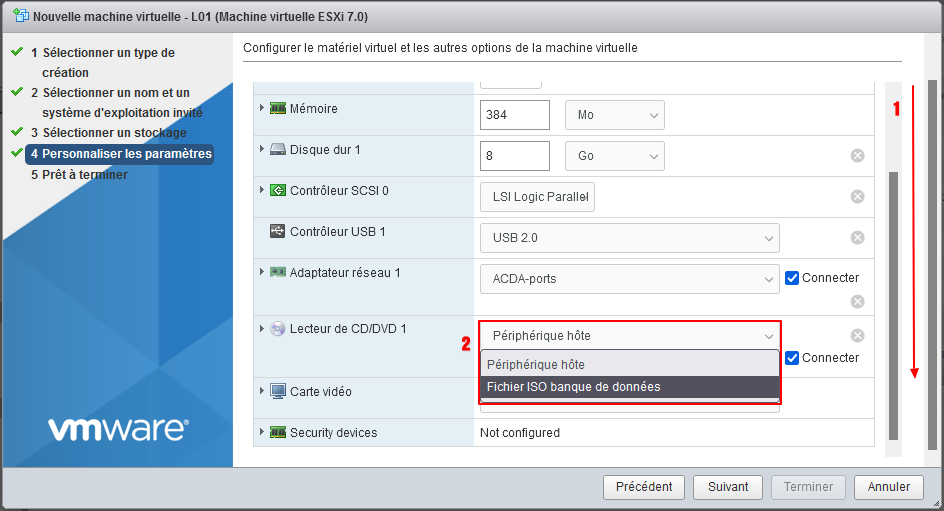Remove Disque dur 1 with its X icon

click(x=857, y=155)
